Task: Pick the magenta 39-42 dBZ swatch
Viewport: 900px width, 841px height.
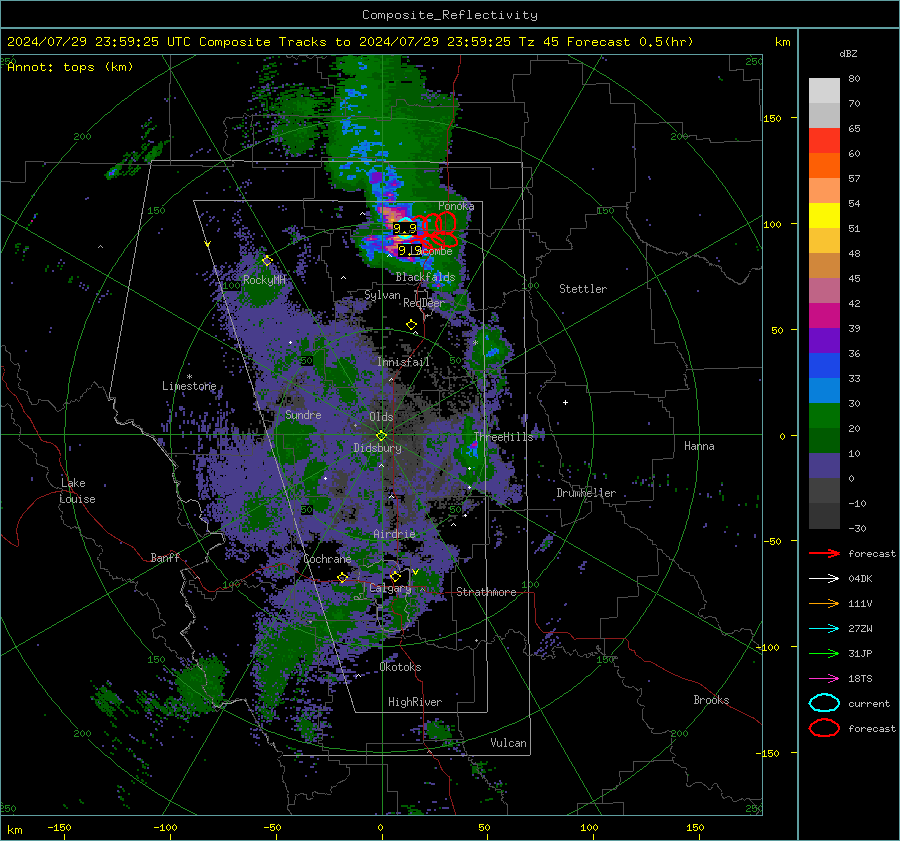Action: tap(824, 316)
